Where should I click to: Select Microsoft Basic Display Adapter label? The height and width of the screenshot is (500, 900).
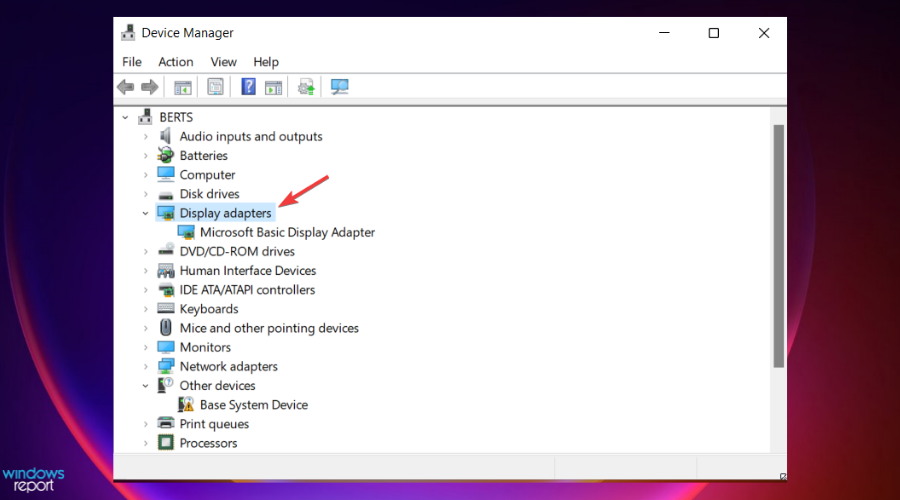[x=287, y=232]
